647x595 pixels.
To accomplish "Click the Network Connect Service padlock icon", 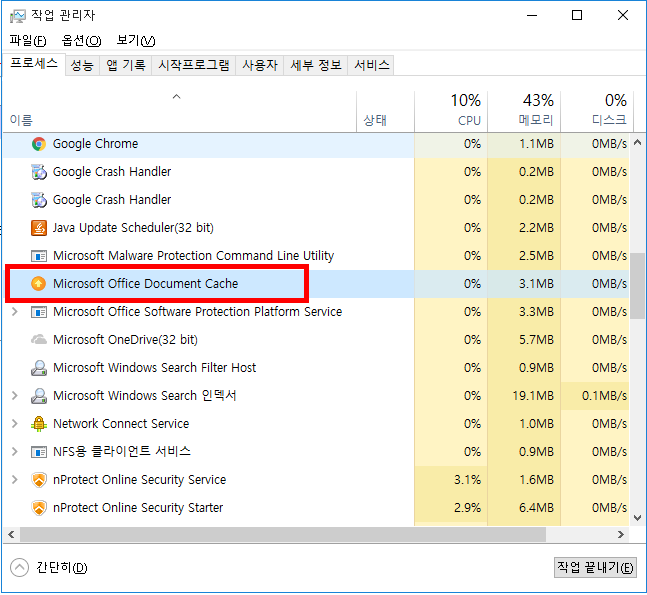I will click(39, 424).
